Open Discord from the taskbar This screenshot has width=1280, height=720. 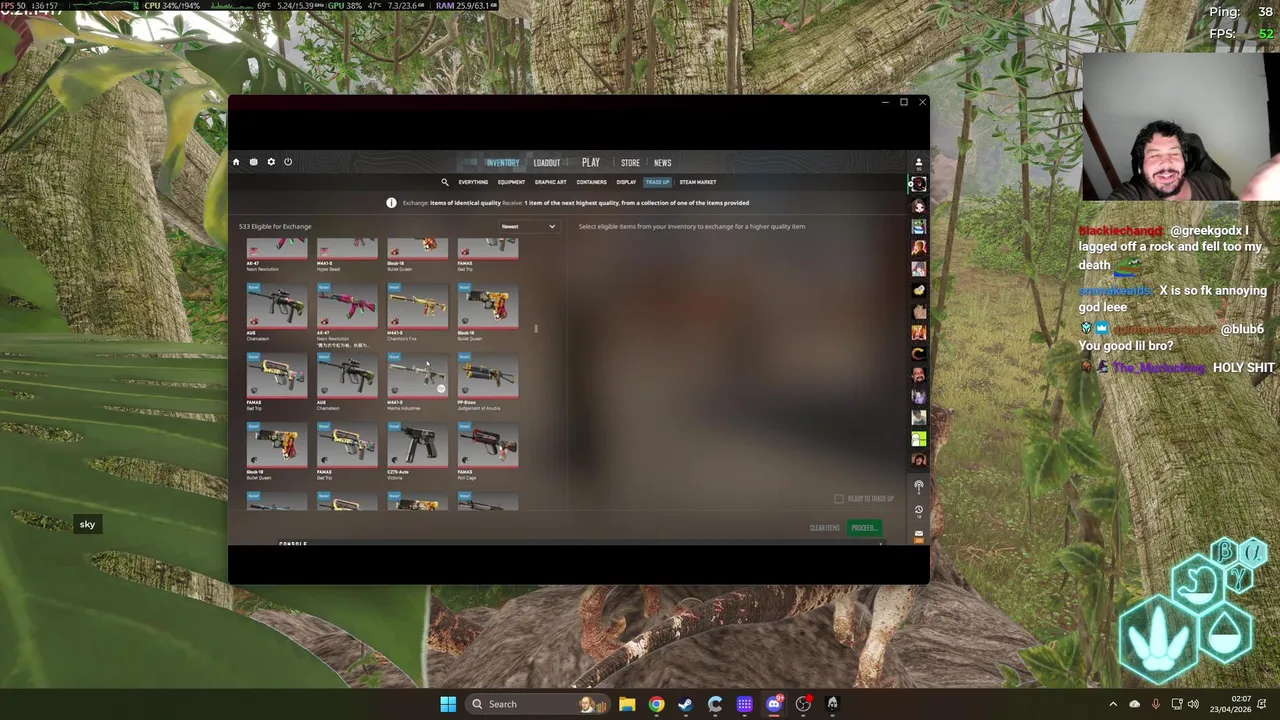(x=774, y=704)
